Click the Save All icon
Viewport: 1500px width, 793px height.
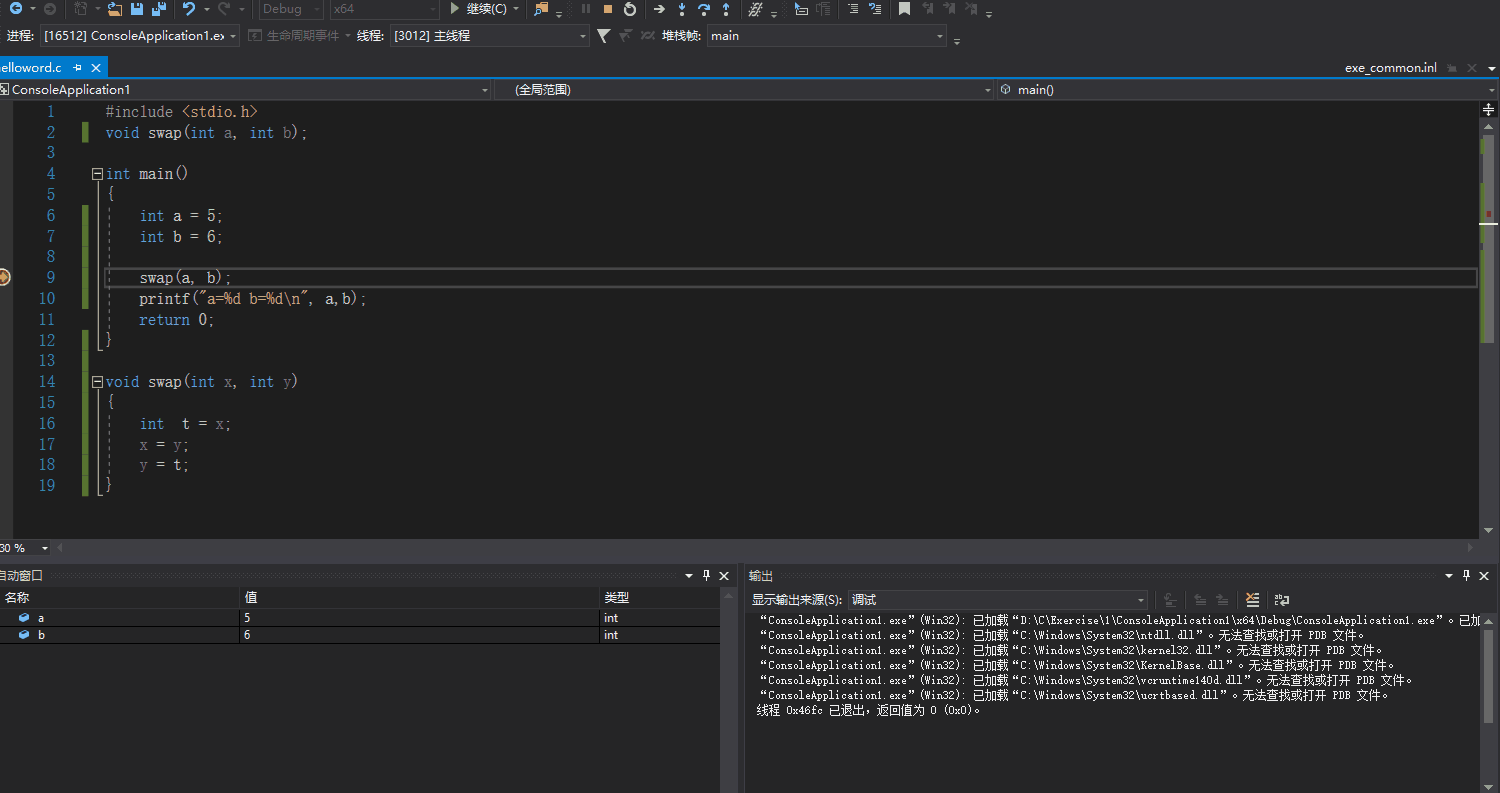pos(159,9)
